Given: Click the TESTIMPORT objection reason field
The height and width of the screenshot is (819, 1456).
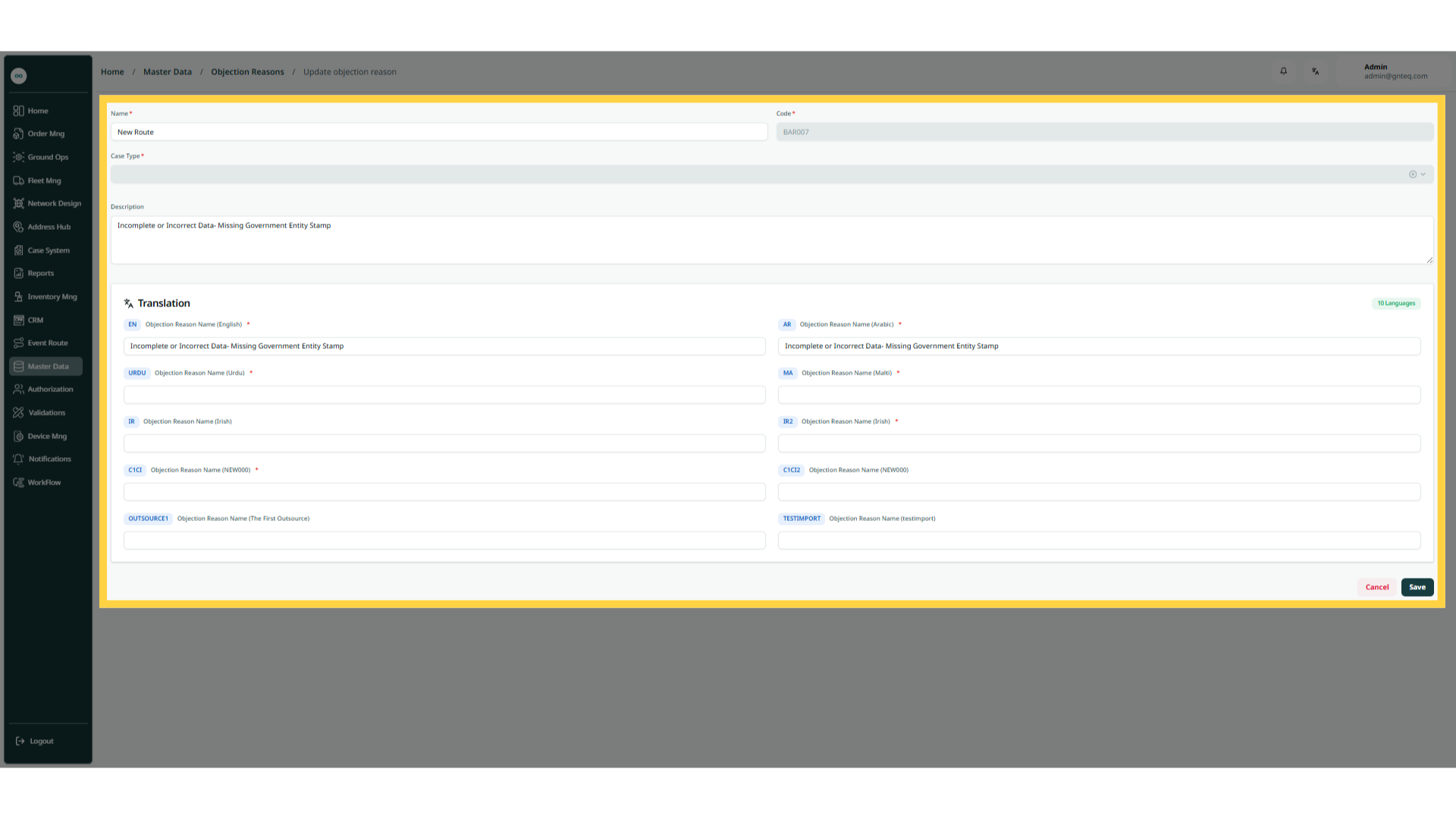Looking at the screenshot, I should [x=1100, y=540].
